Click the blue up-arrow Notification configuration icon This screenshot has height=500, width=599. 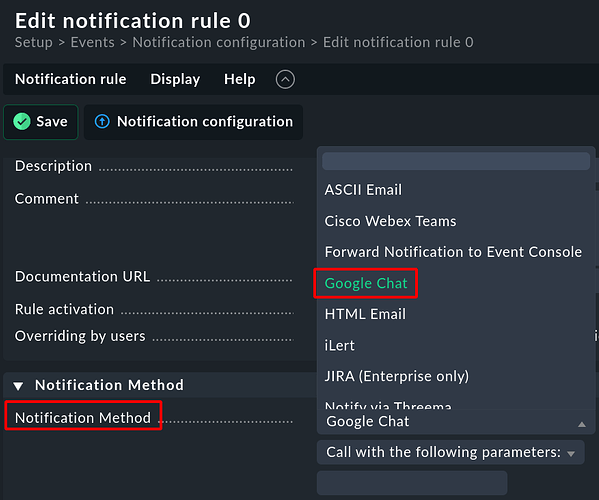coord(102,121)
